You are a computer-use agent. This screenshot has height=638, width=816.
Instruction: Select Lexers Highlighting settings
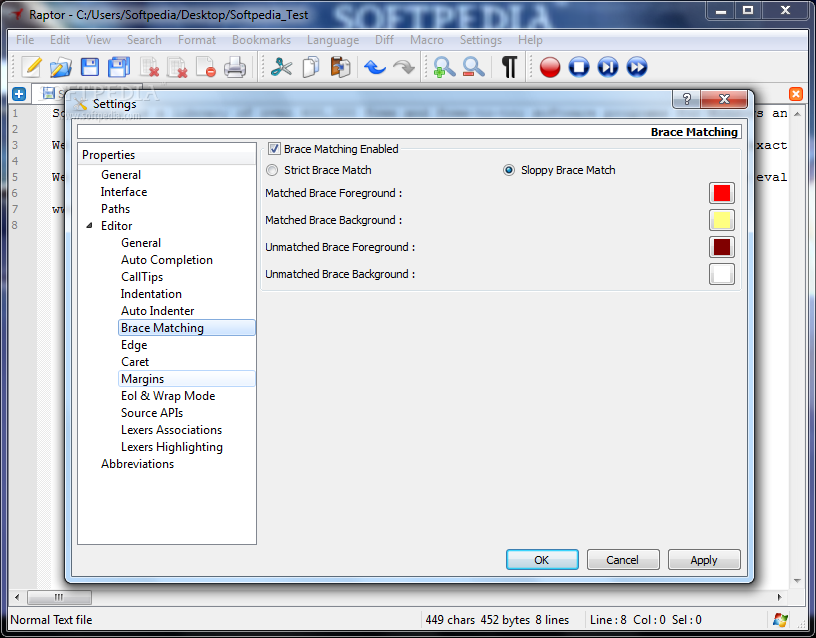172,447
